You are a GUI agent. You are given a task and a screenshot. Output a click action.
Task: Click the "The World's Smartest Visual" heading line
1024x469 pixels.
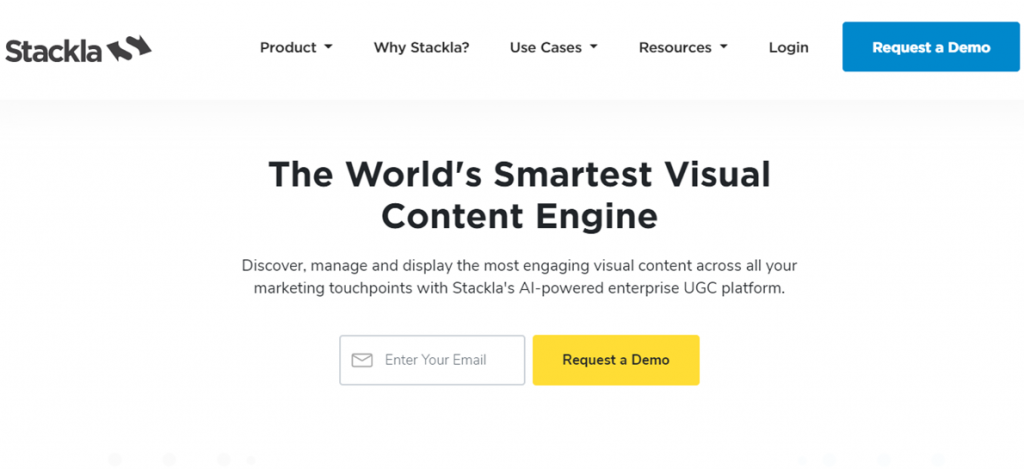[x=519, y=175]
